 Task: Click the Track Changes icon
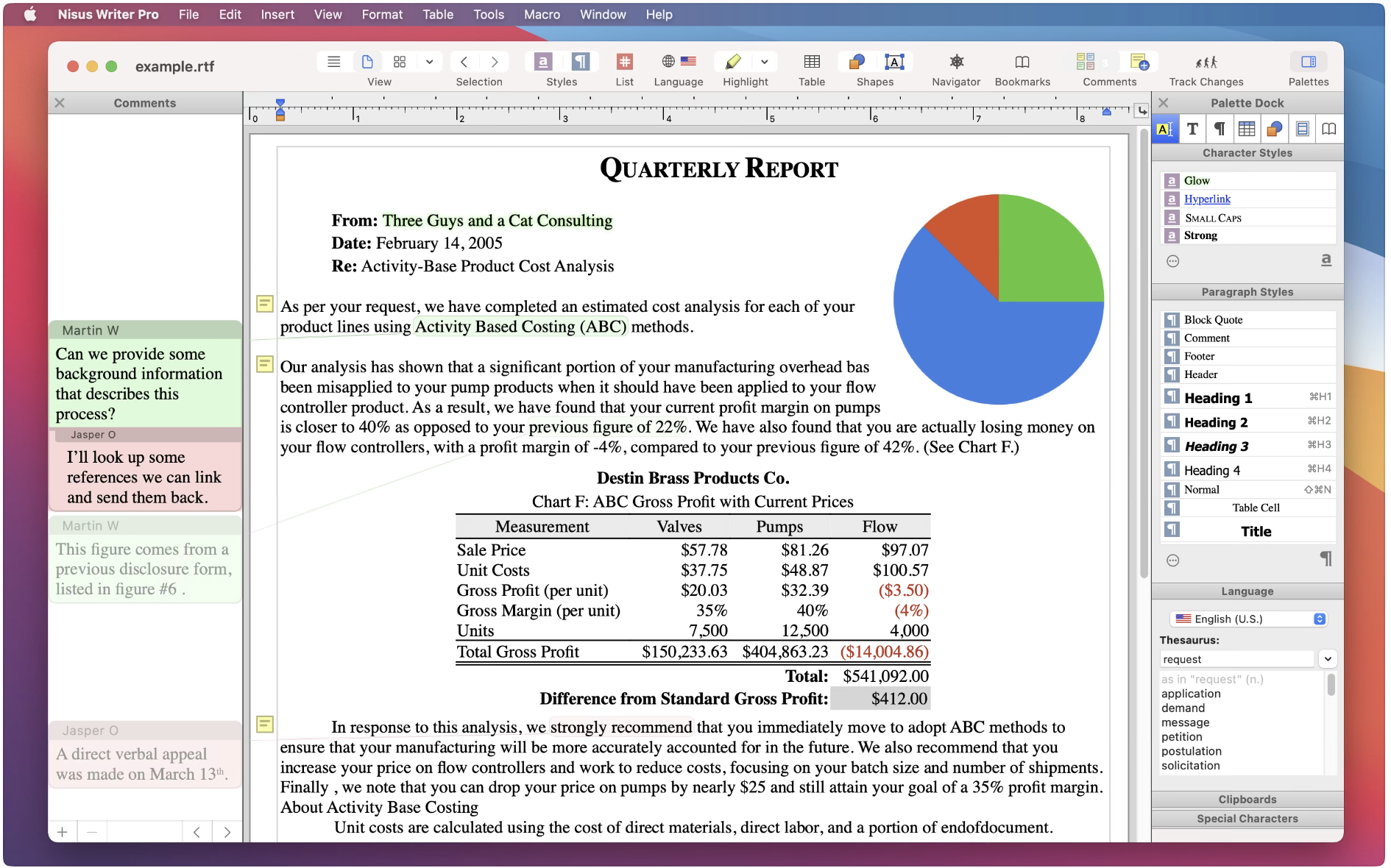[x=1206, y=63]
